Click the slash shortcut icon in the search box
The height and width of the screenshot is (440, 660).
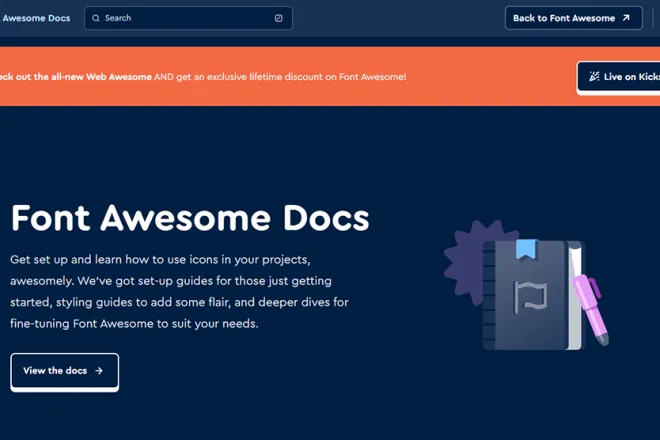[279, 18]
